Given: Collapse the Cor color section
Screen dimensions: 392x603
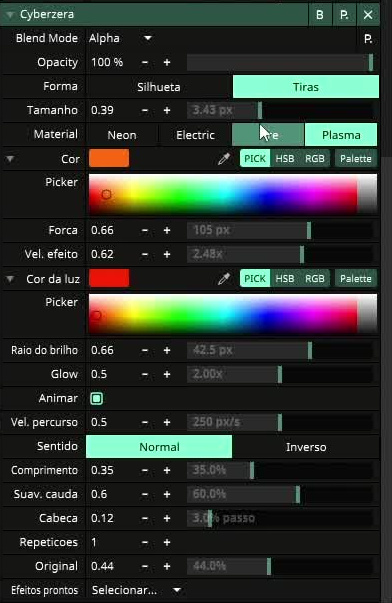Looking at the screenshot, I should pos(10,159).
